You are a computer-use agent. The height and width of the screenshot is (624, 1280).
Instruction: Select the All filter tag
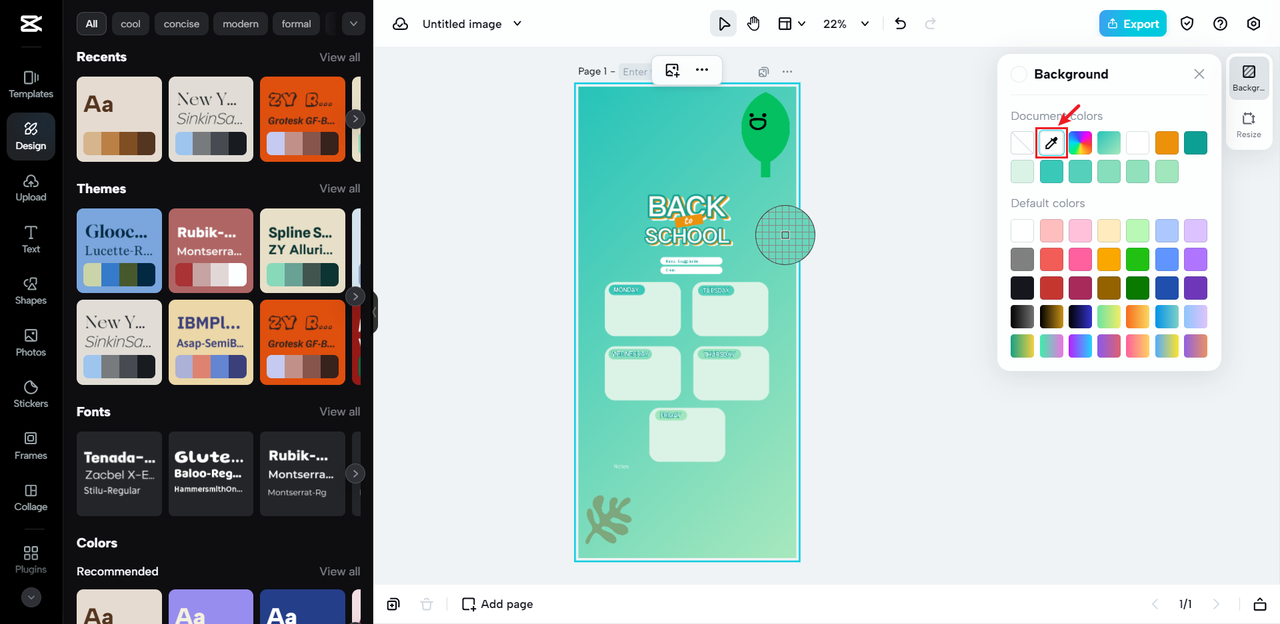click(92, 23)
